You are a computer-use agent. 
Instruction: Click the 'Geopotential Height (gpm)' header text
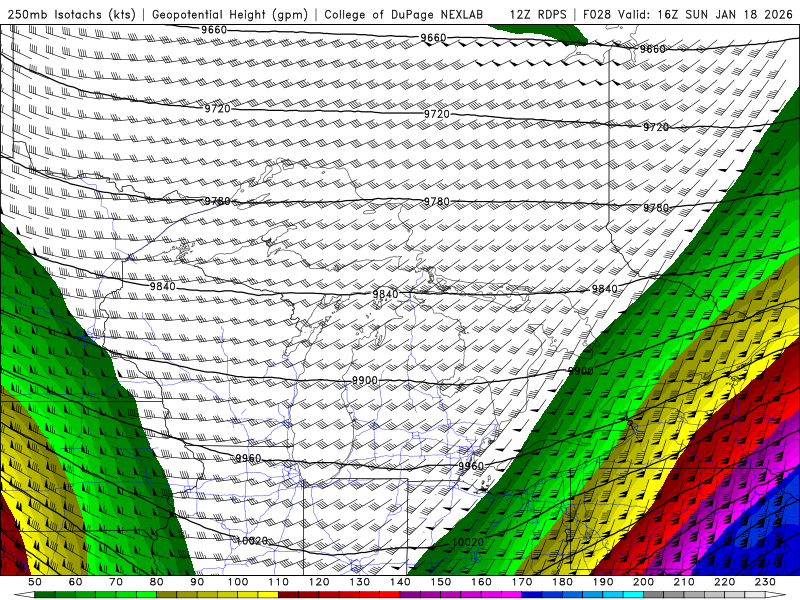(230, 14)
